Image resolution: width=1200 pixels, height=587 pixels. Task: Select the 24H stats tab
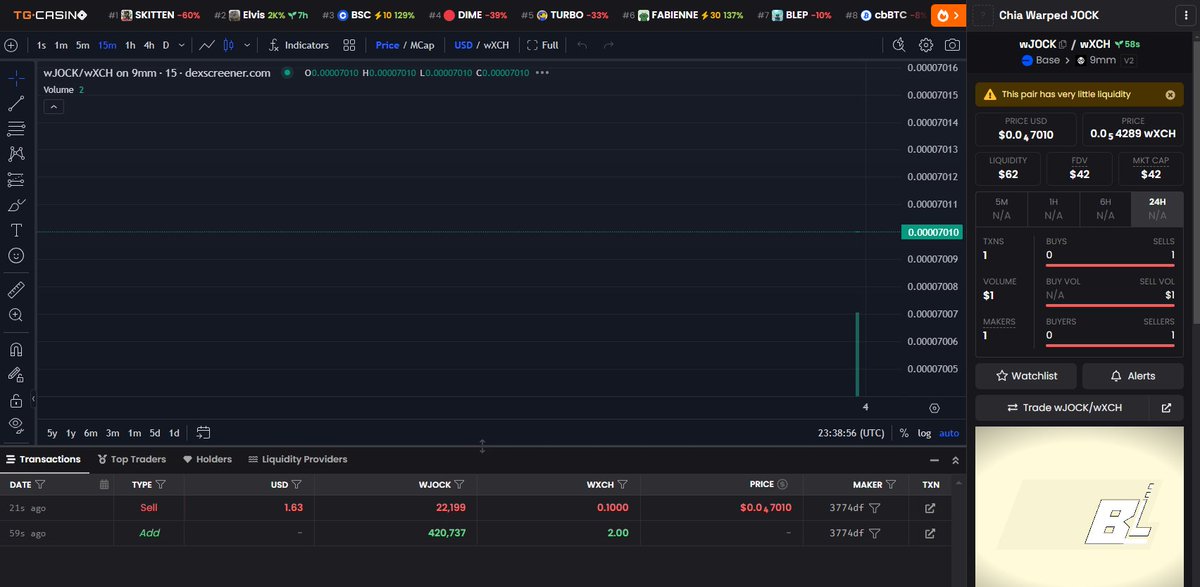tap(1157, 208)
